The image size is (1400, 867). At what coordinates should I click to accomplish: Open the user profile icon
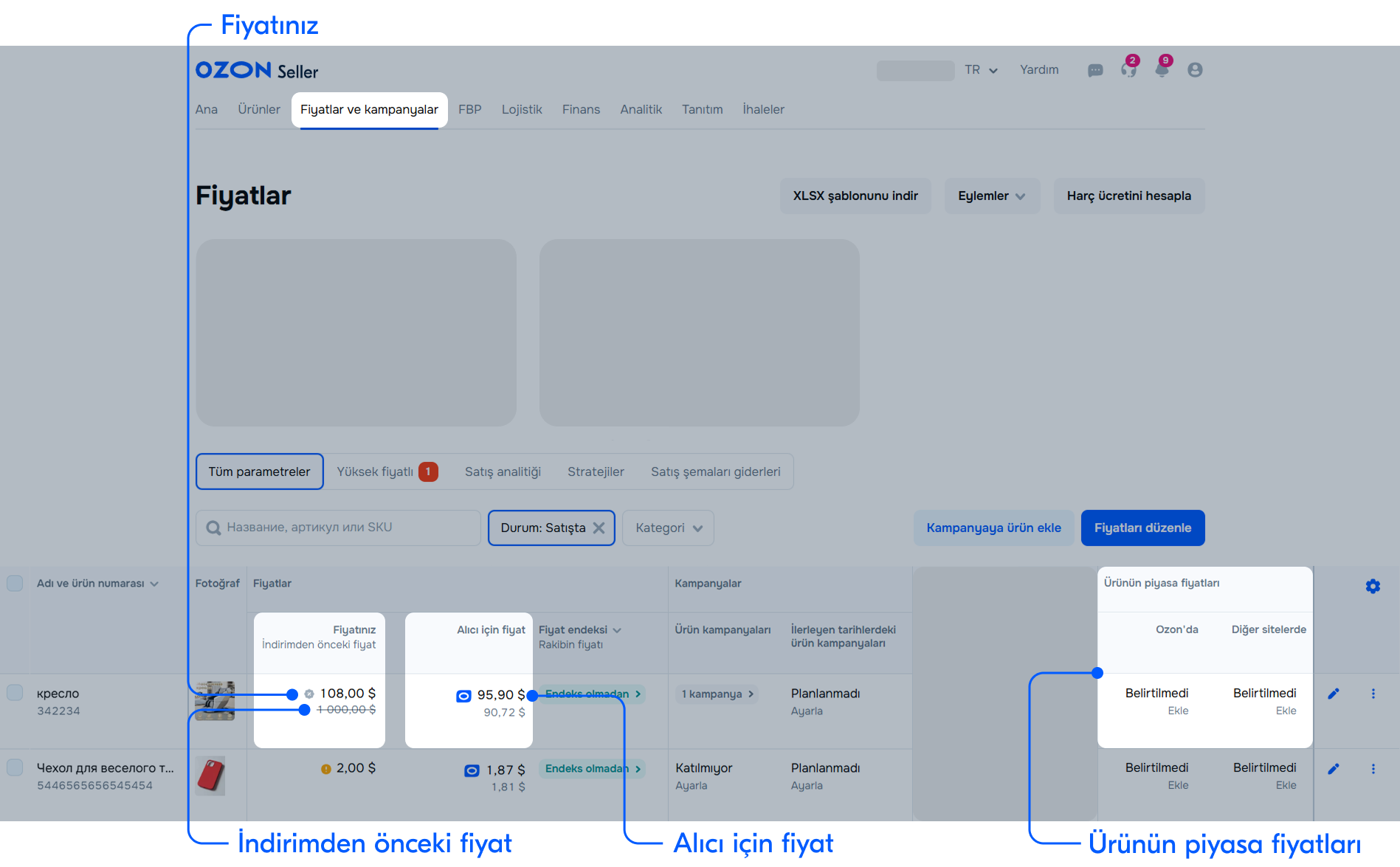1195,70
